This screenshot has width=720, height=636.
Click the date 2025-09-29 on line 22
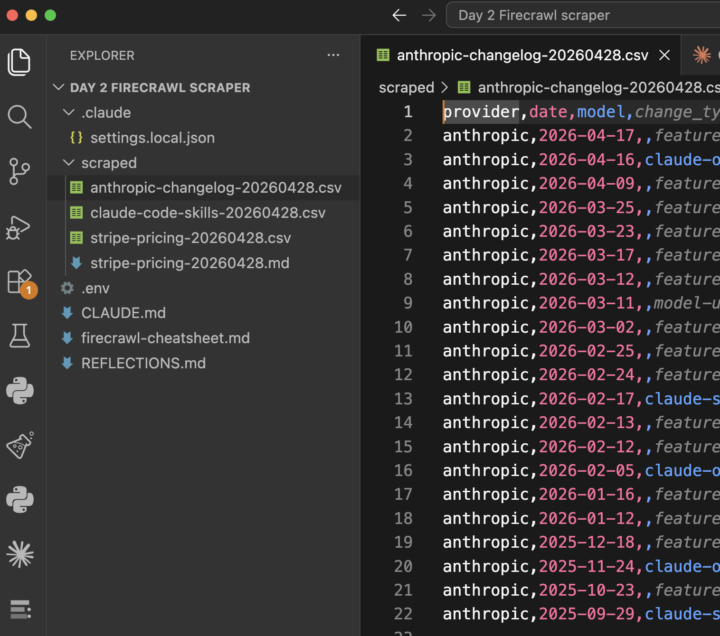tap(586, 614)
